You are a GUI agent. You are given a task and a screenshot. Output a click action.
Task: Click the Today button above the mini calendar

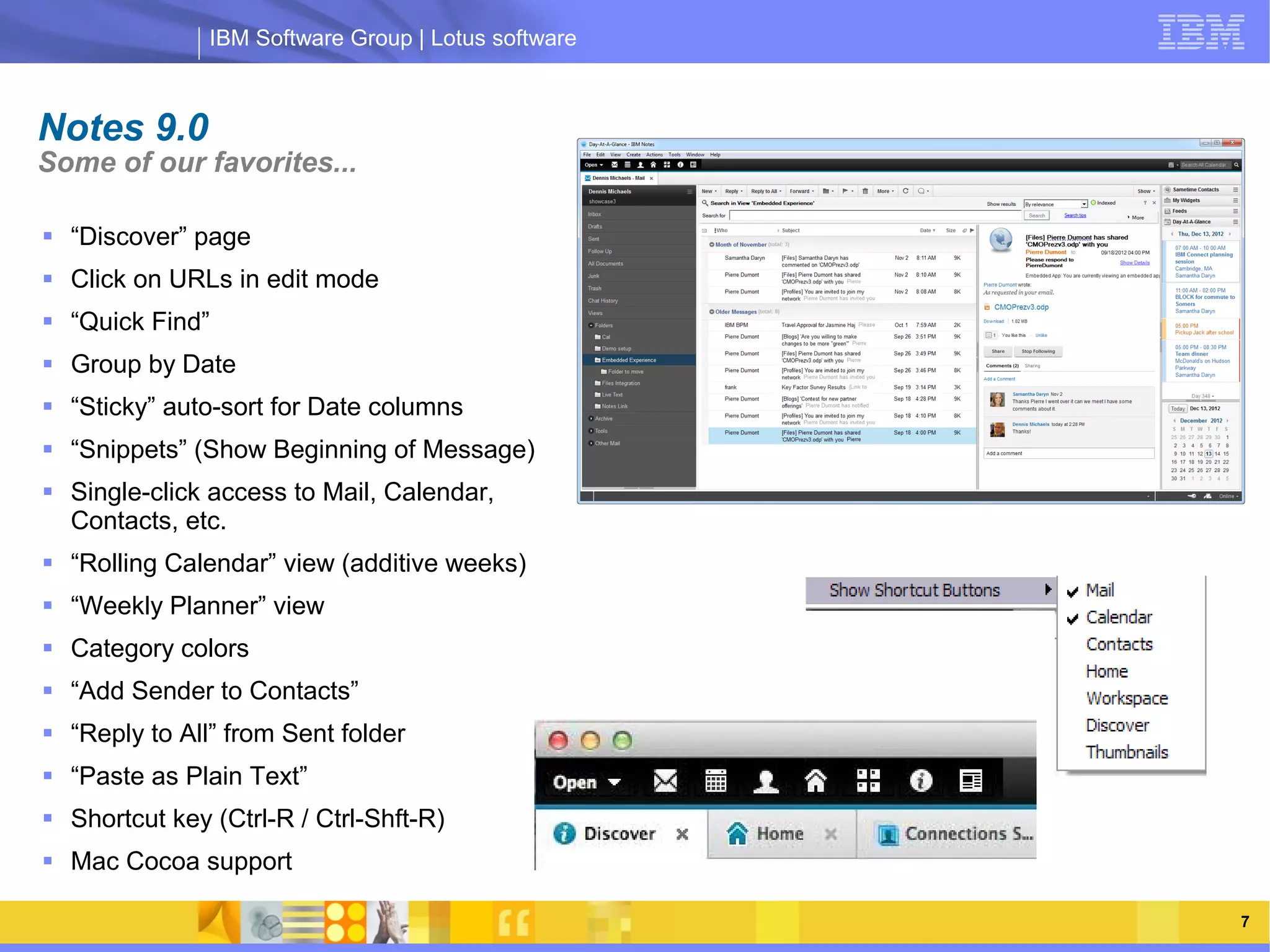[x=1178, y=409]
